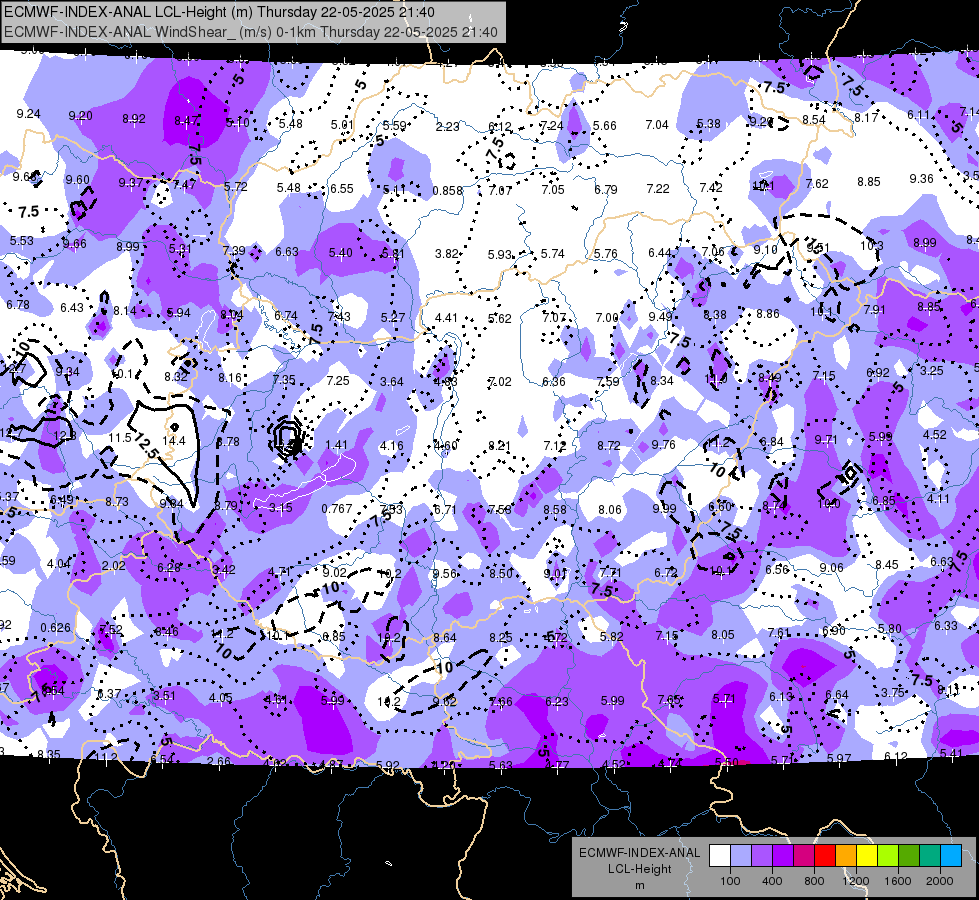Click the wind shear value '9.36'
This screenshot has width=979, height=900.
coord(921,179)
